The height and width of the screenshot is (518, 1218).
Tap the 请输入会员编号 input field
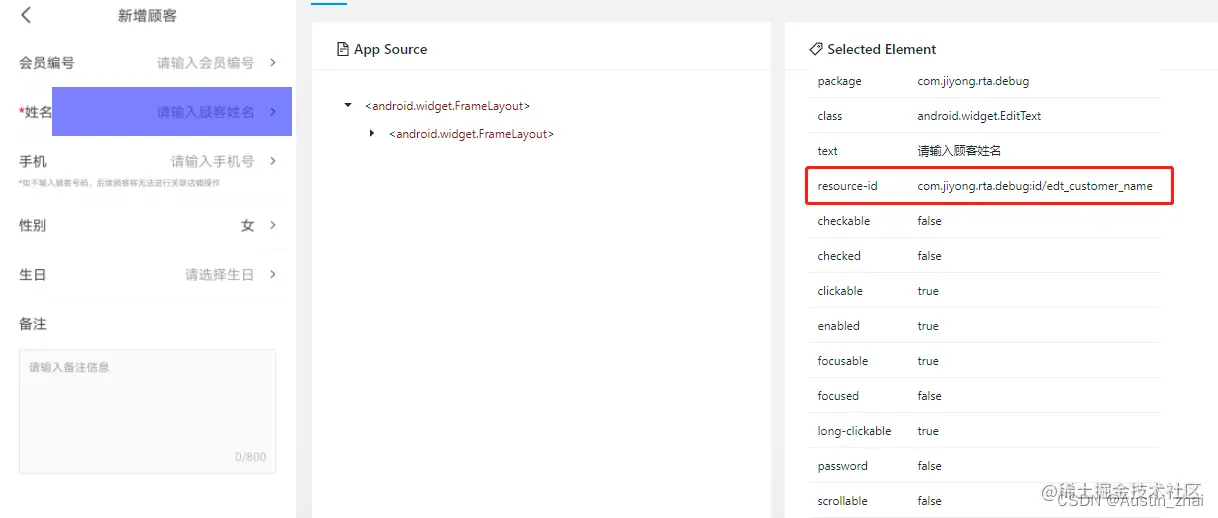205,62
